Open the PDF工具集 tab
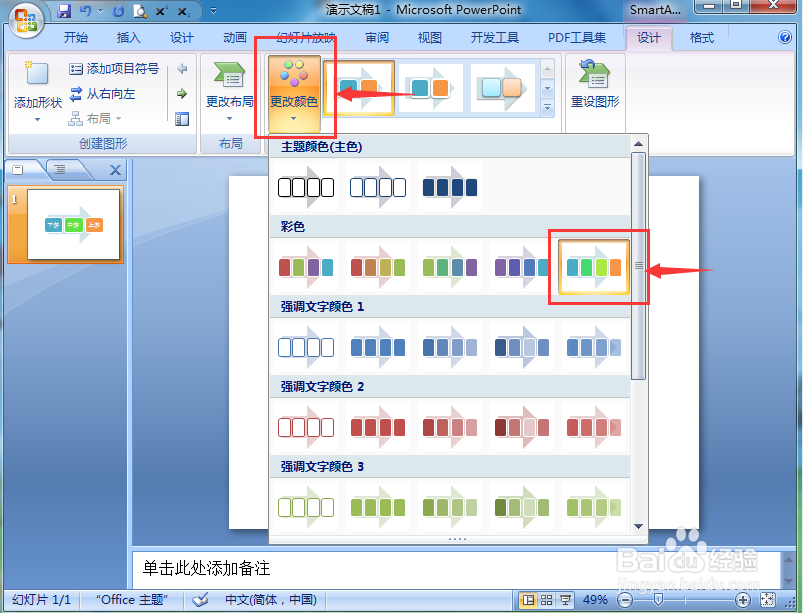The width and height of the screenshot is (803, 613). click(x=577, y=37)
